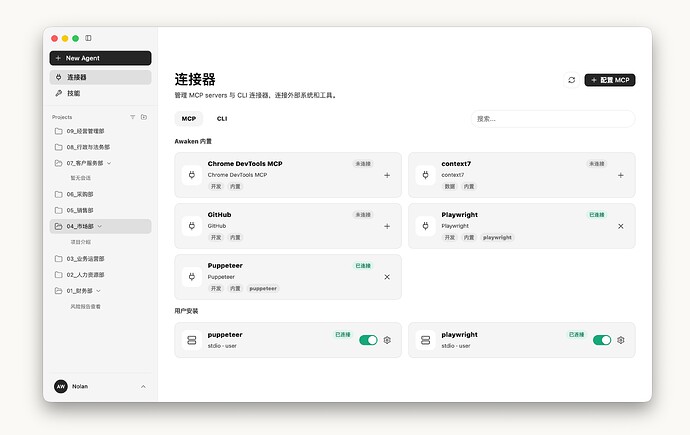The height and width of the screenshot is (435, 690).
Task: Open project 08_行政与法务部
Action: 100,147
